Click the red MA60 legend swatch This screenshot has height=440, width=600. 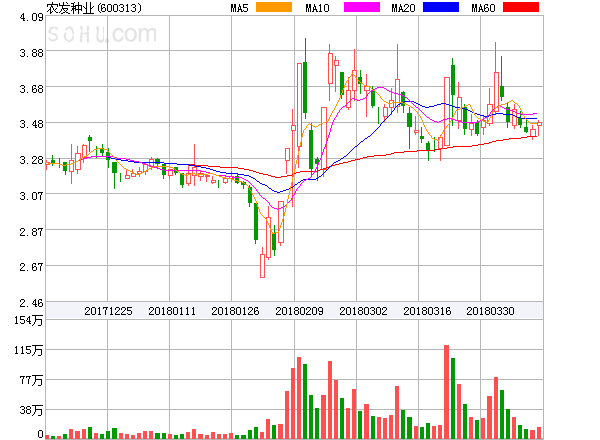coord(521,7)
